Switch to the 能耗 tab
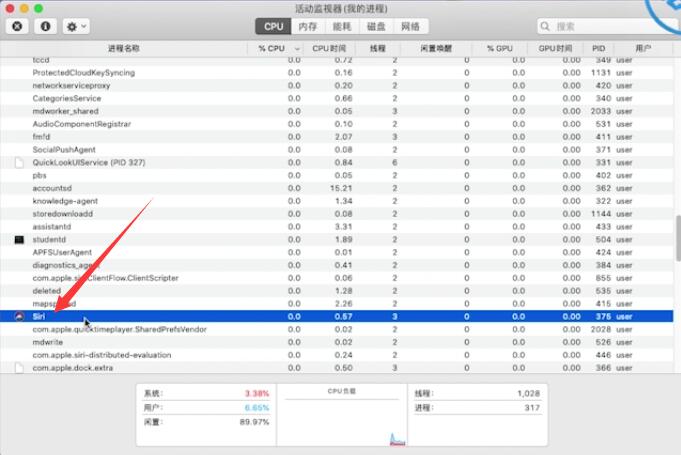This screenshot has width=681, height=455. [x=342, y=26]
